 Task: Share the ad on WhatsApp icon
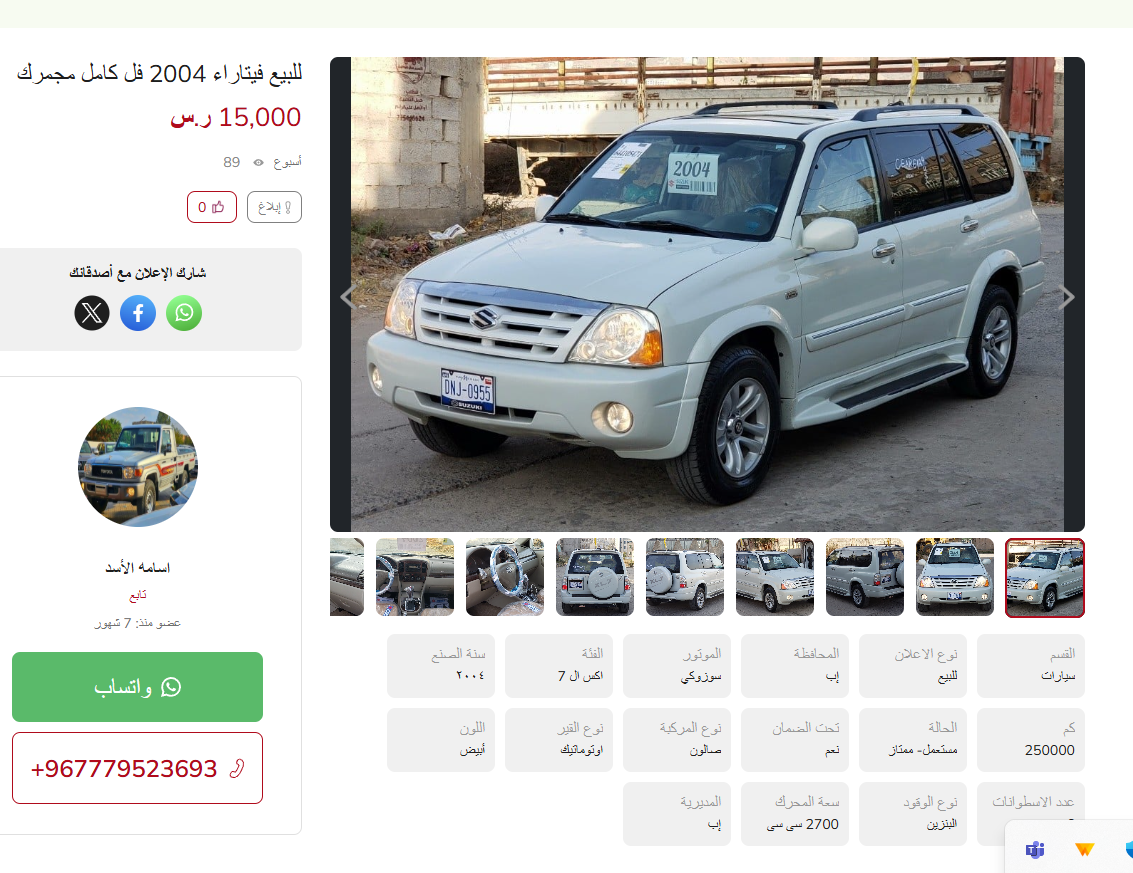click(184, 313)
